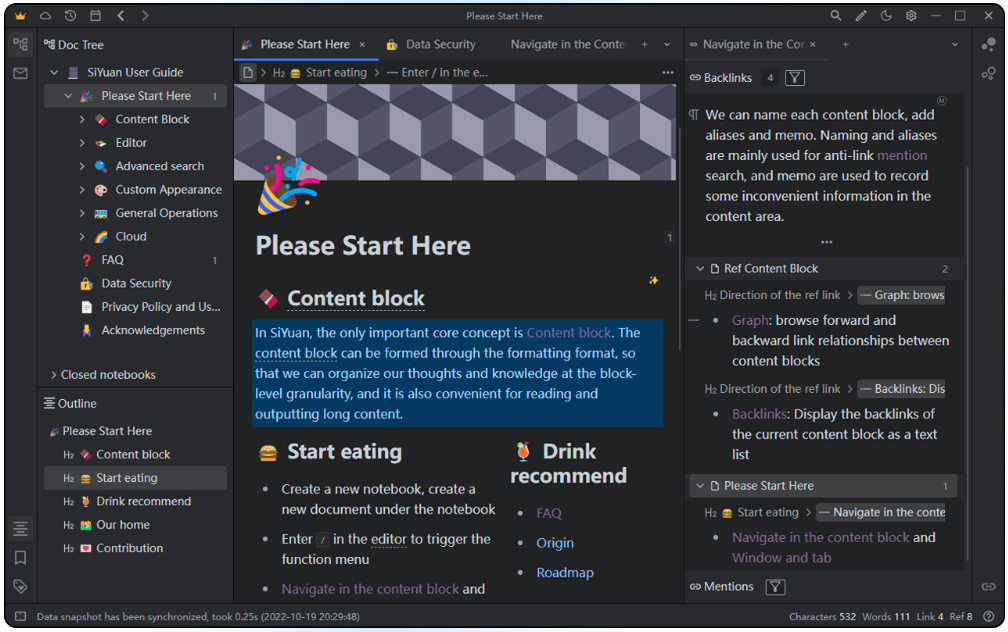Click the party popper document emoji icon
Viewport: 1008px width, 632px height.
(x=287, y=186)
